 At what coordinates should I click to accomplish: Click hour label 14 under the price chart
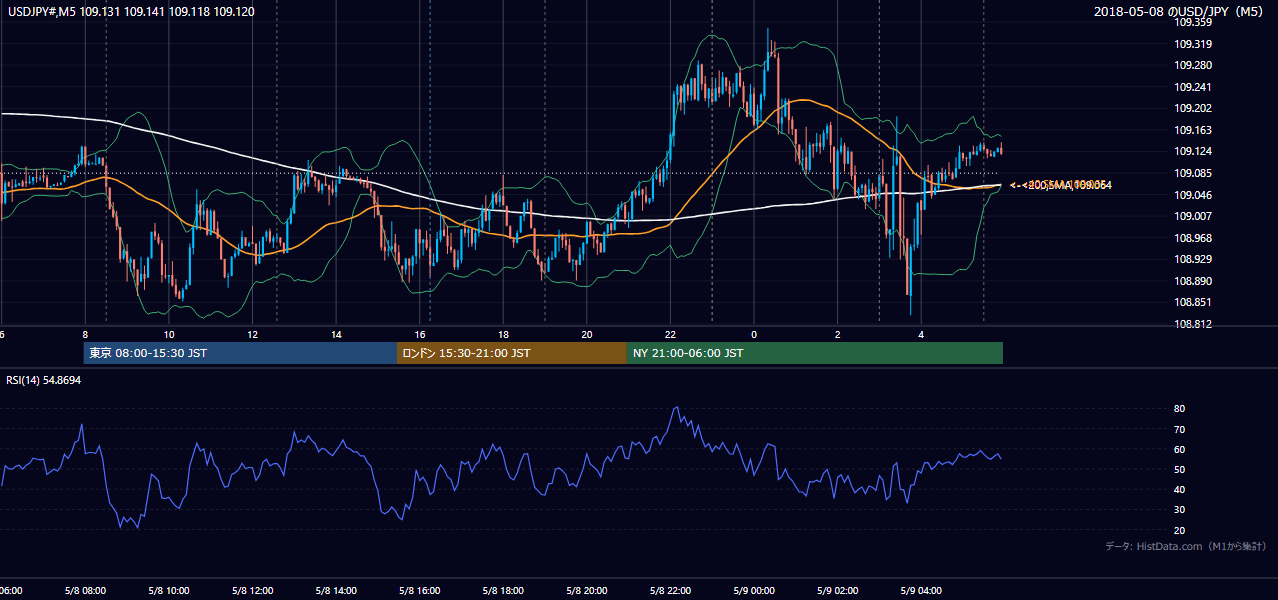(337, 335)
